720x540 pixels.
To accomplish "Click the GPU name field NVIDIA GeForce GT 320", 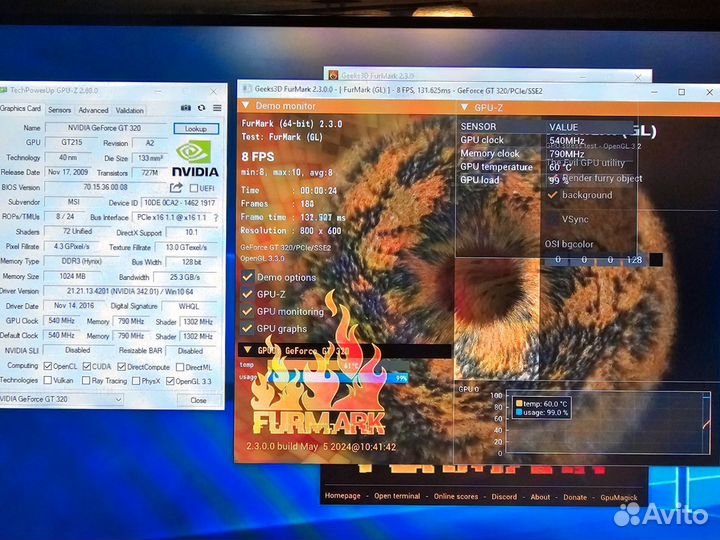I will tap(106, 128).
